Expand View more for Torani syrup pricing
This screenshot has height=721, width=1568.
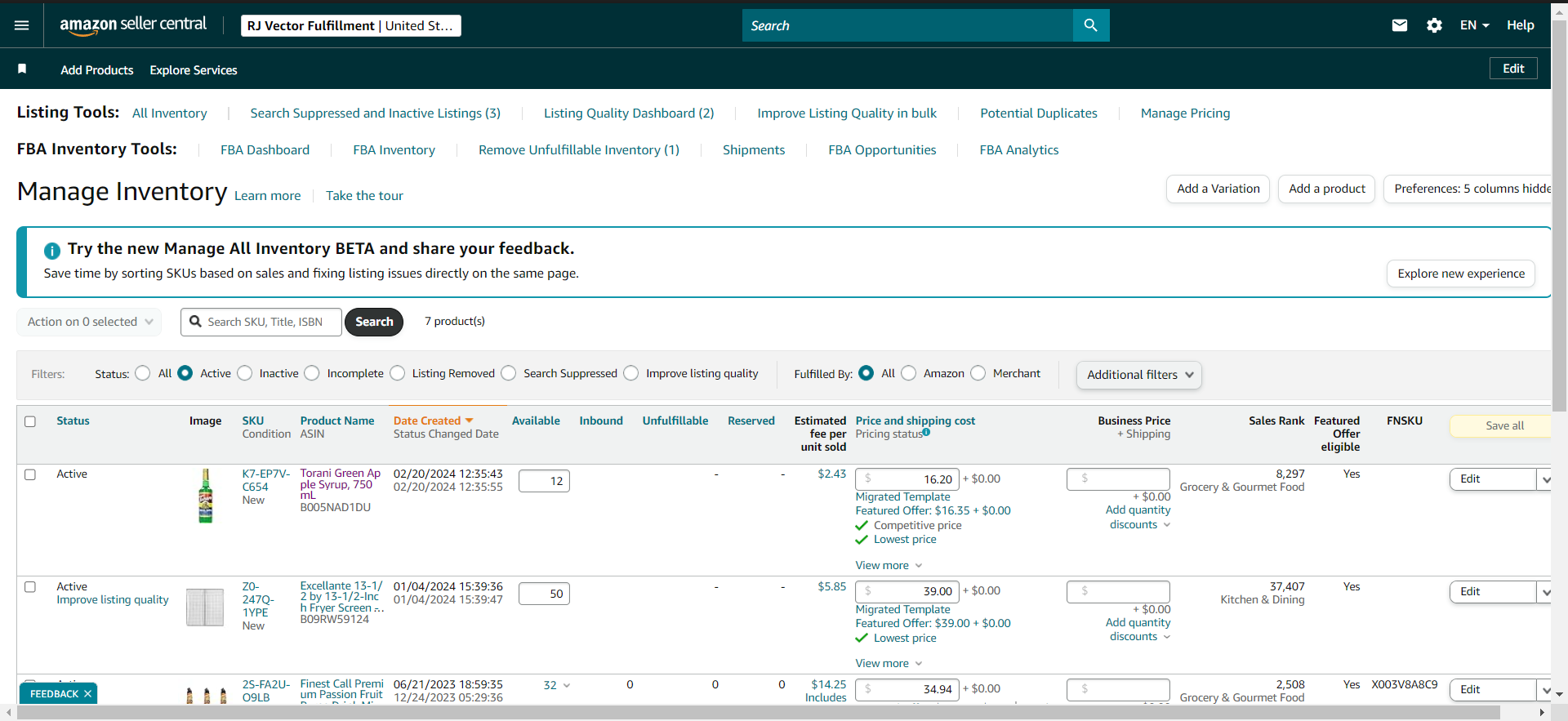(889, 565)
